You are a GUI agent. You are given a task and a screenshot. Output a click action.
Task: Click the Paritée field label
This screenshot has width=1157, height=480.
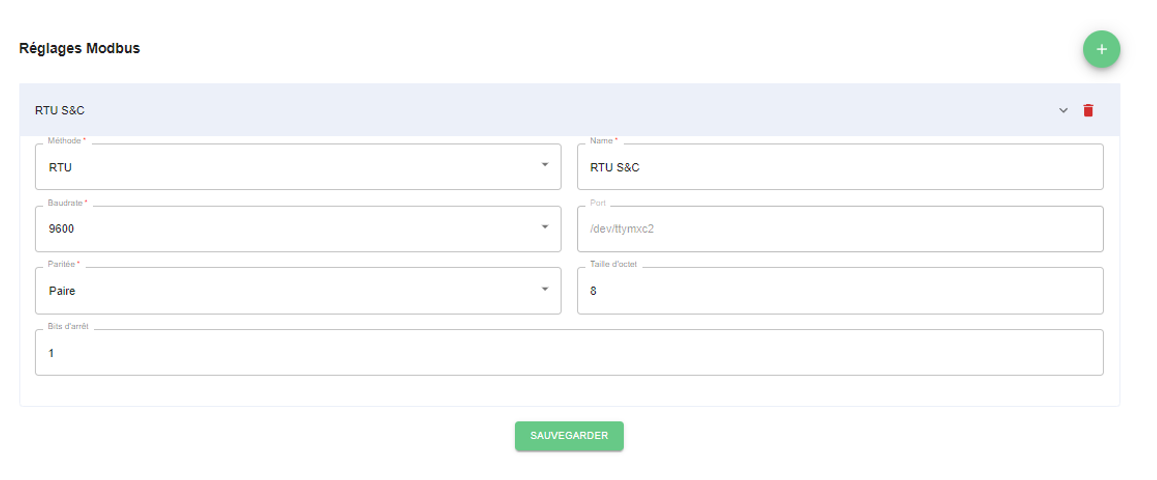tap(64, 265)
